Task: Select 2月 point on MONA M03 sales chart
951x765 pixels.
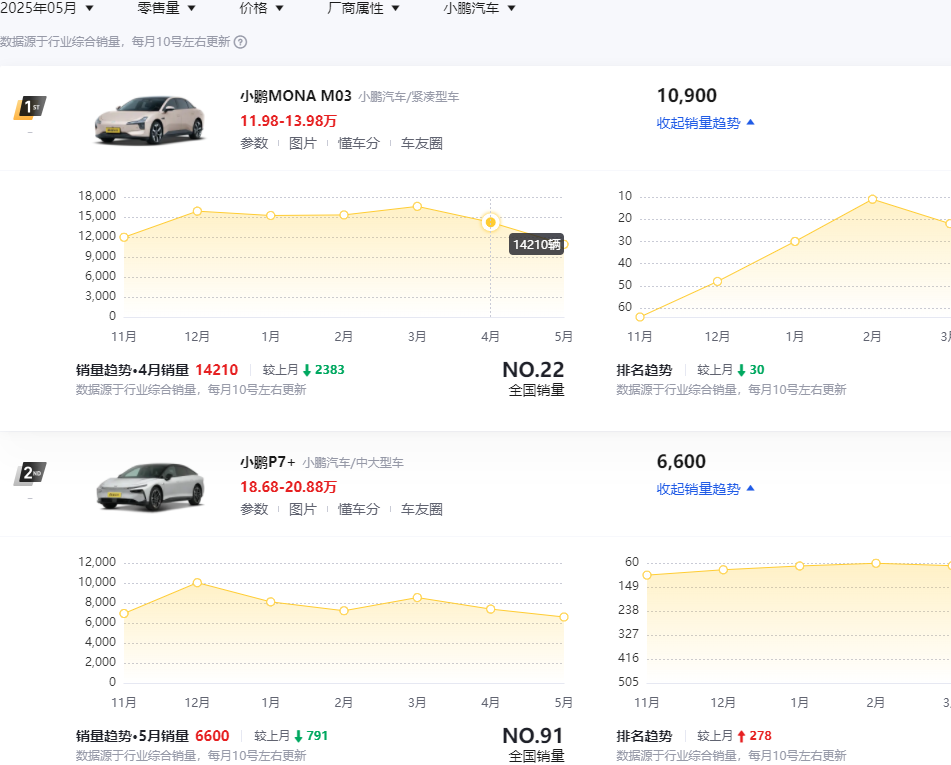Action: 344,215
